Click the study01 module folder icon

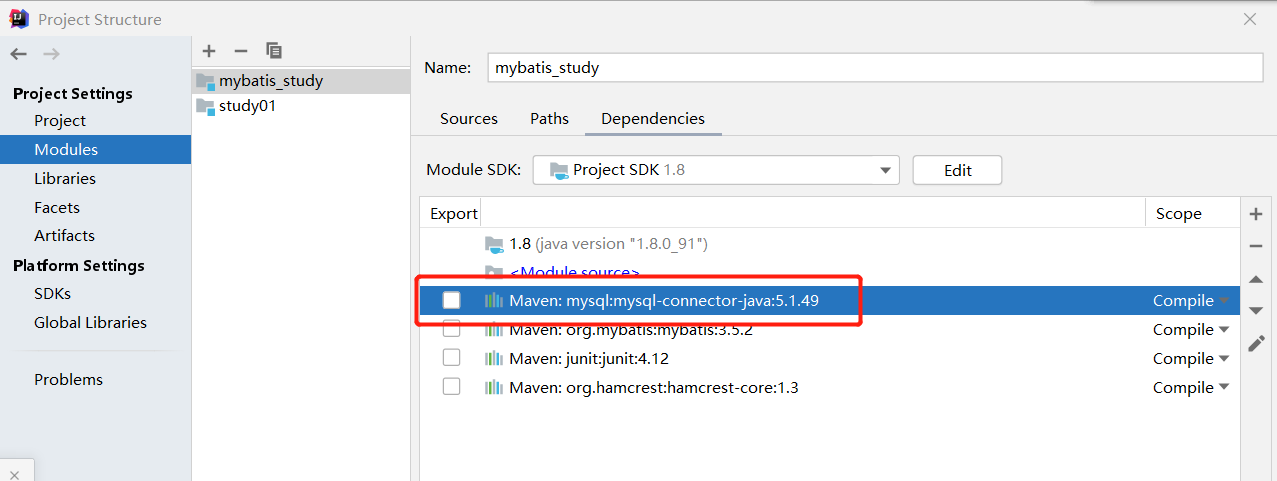205,106
